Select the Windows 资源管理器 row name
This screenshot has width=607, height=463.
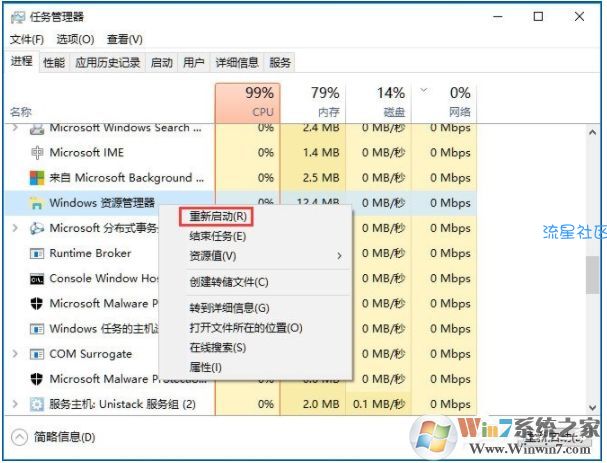pyautogui.click(x=102, y=203)
